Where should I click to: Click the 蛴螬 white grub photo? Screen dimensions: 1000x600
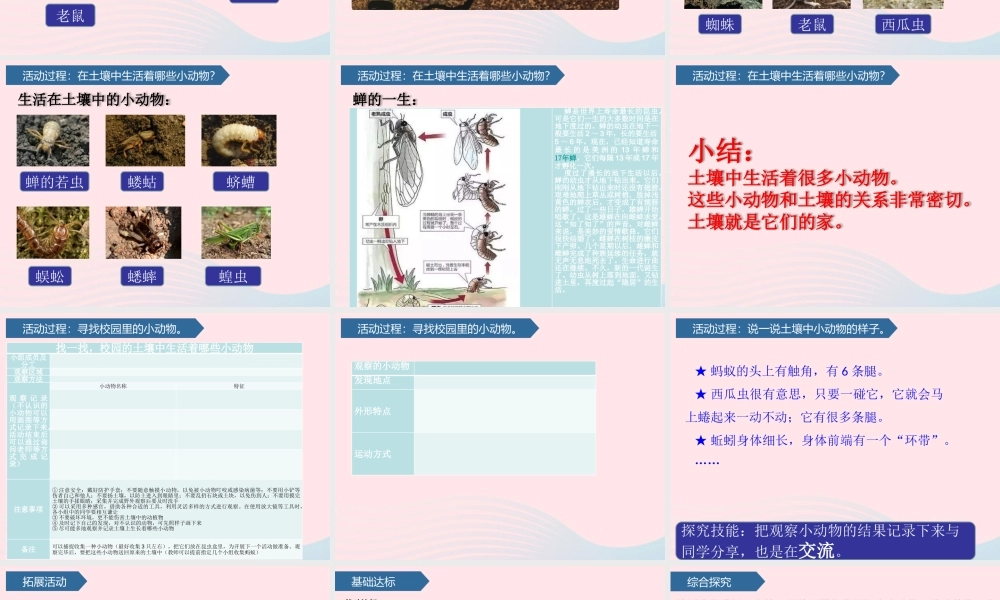tap(239, 141)
